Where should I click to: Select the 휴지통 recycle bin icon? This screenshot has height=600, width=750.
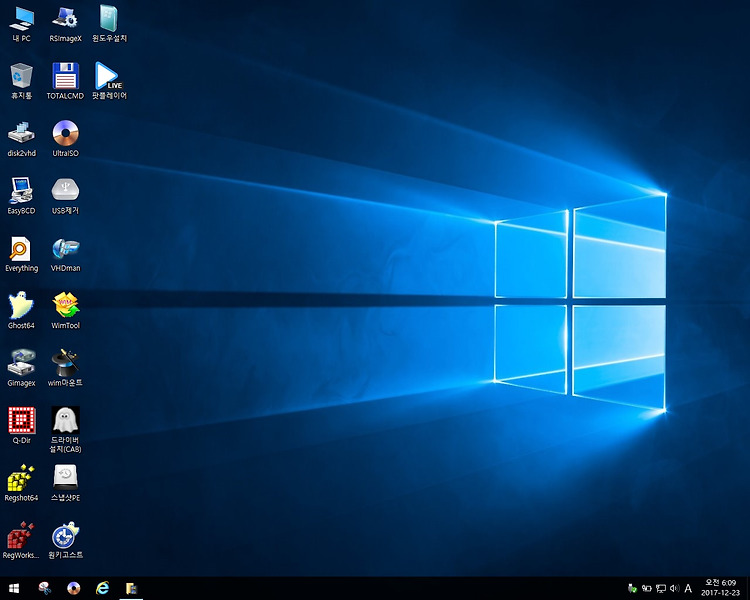click(22, 81)
